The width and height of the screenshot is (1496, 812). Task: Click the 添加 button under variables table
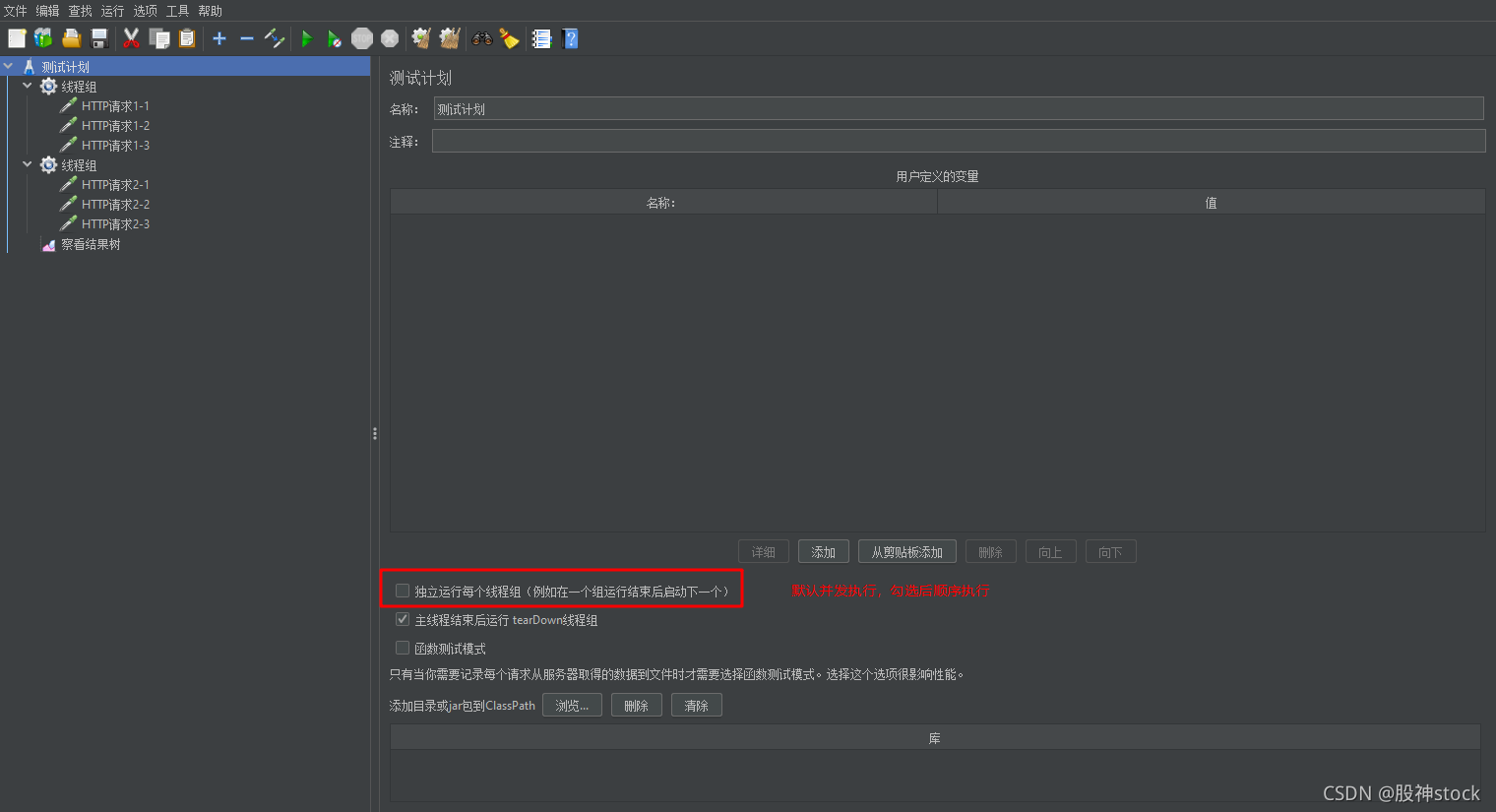(824, 552)
